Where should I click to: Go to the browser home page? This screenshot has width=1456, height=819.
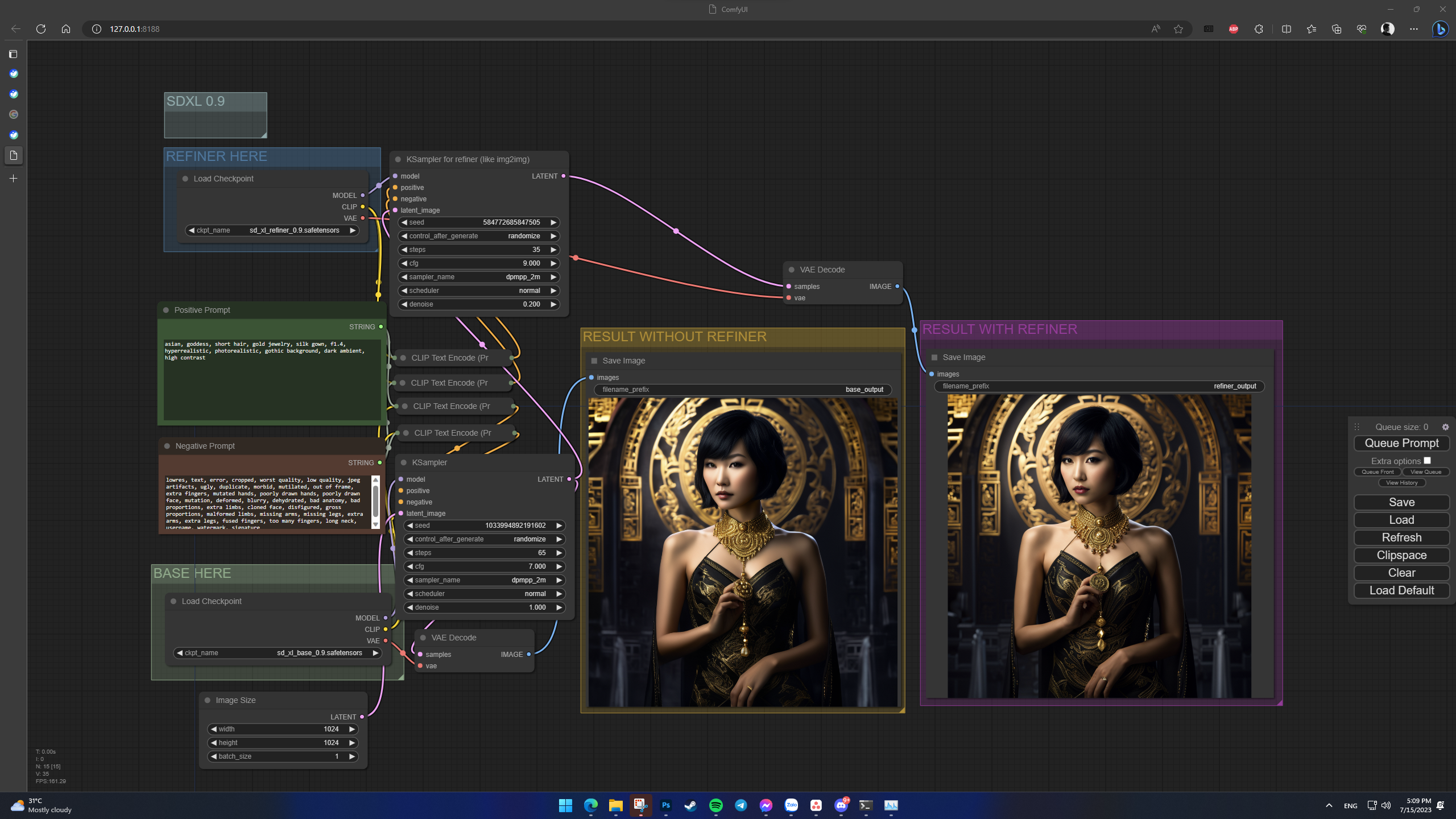[66, 29]
